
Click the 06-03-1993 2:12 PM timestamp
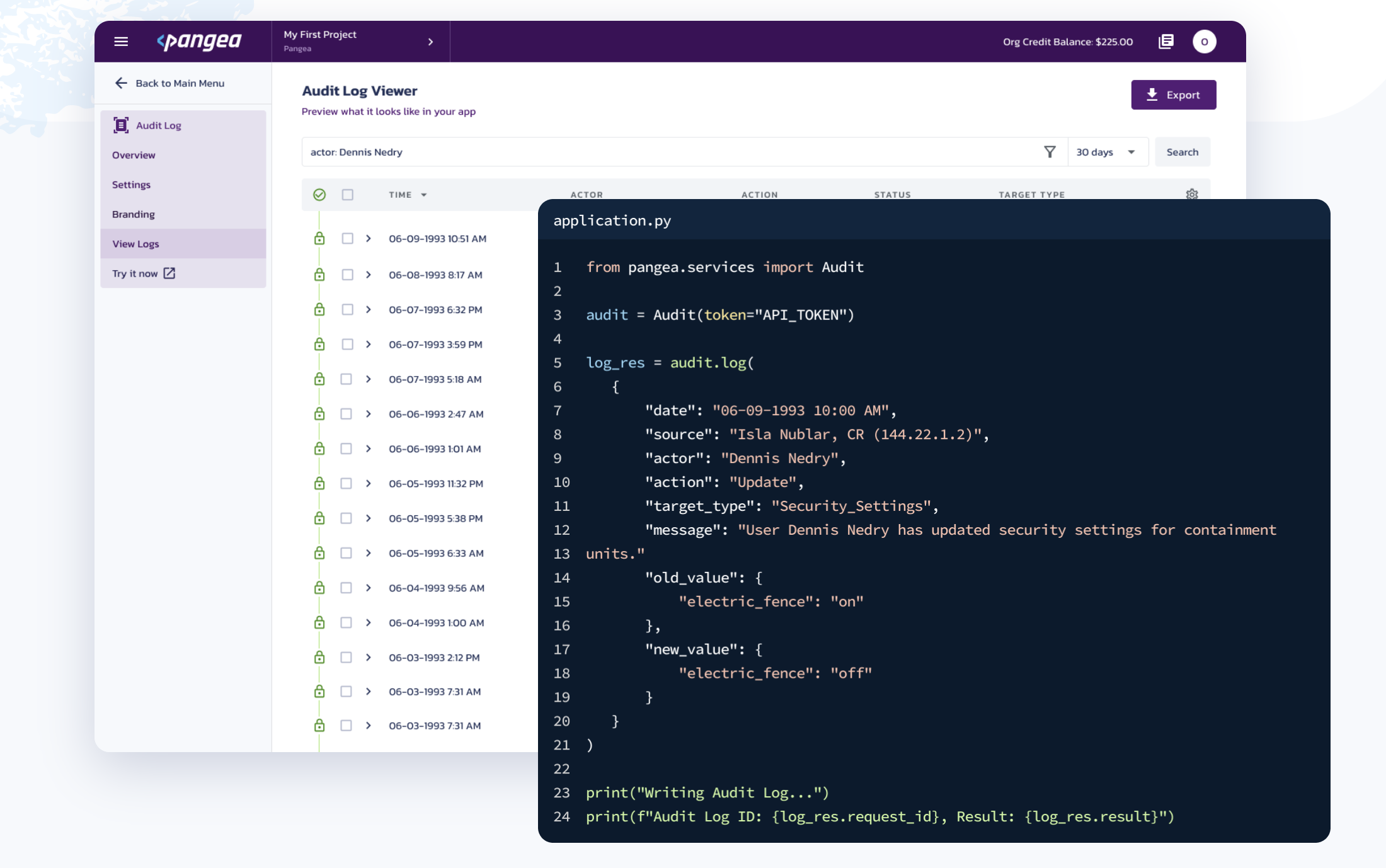coord(434,657)
